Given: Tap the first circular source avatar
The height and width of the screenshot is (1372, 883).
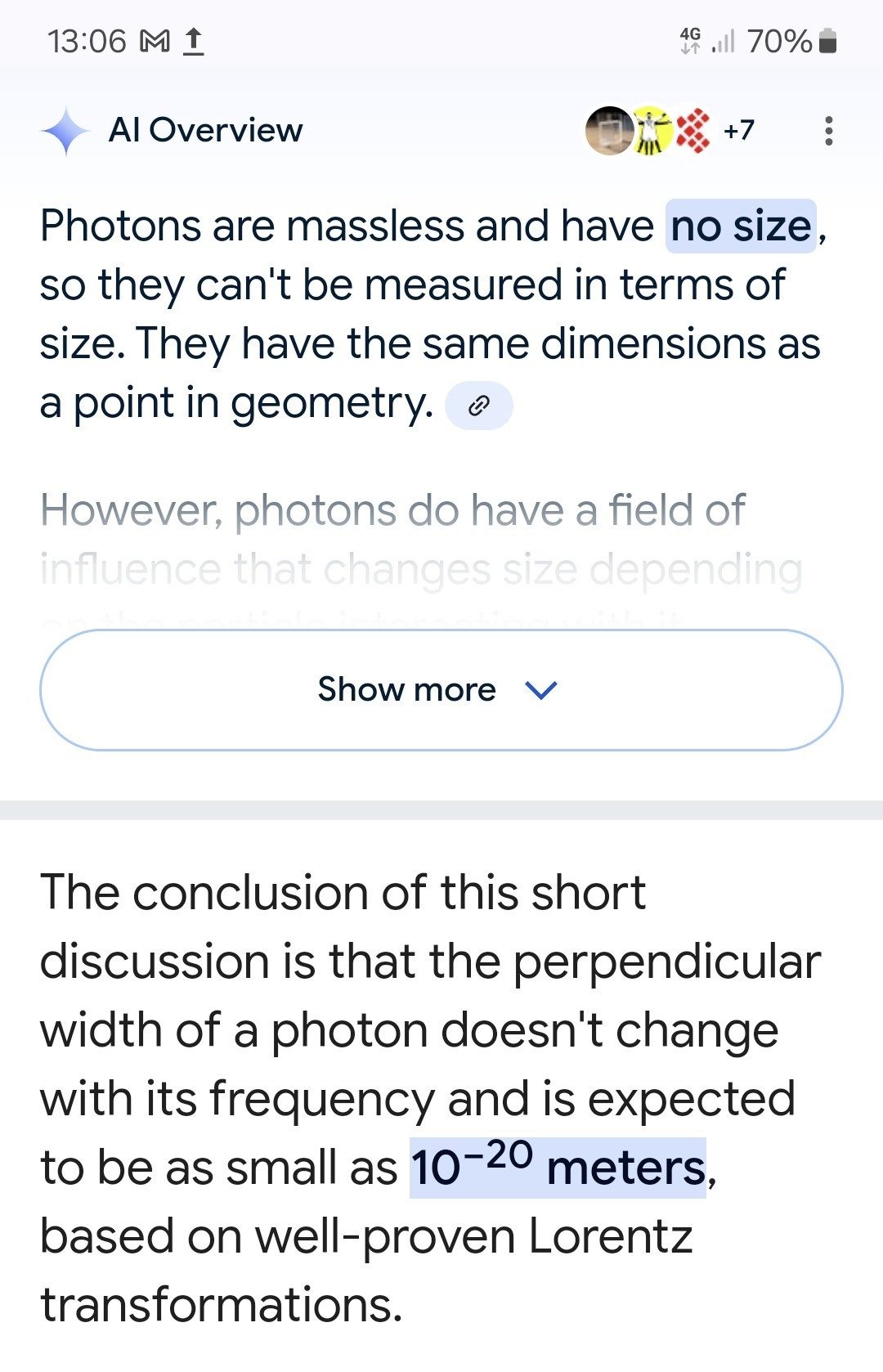Looking at the screenshot, I should 609,131.
